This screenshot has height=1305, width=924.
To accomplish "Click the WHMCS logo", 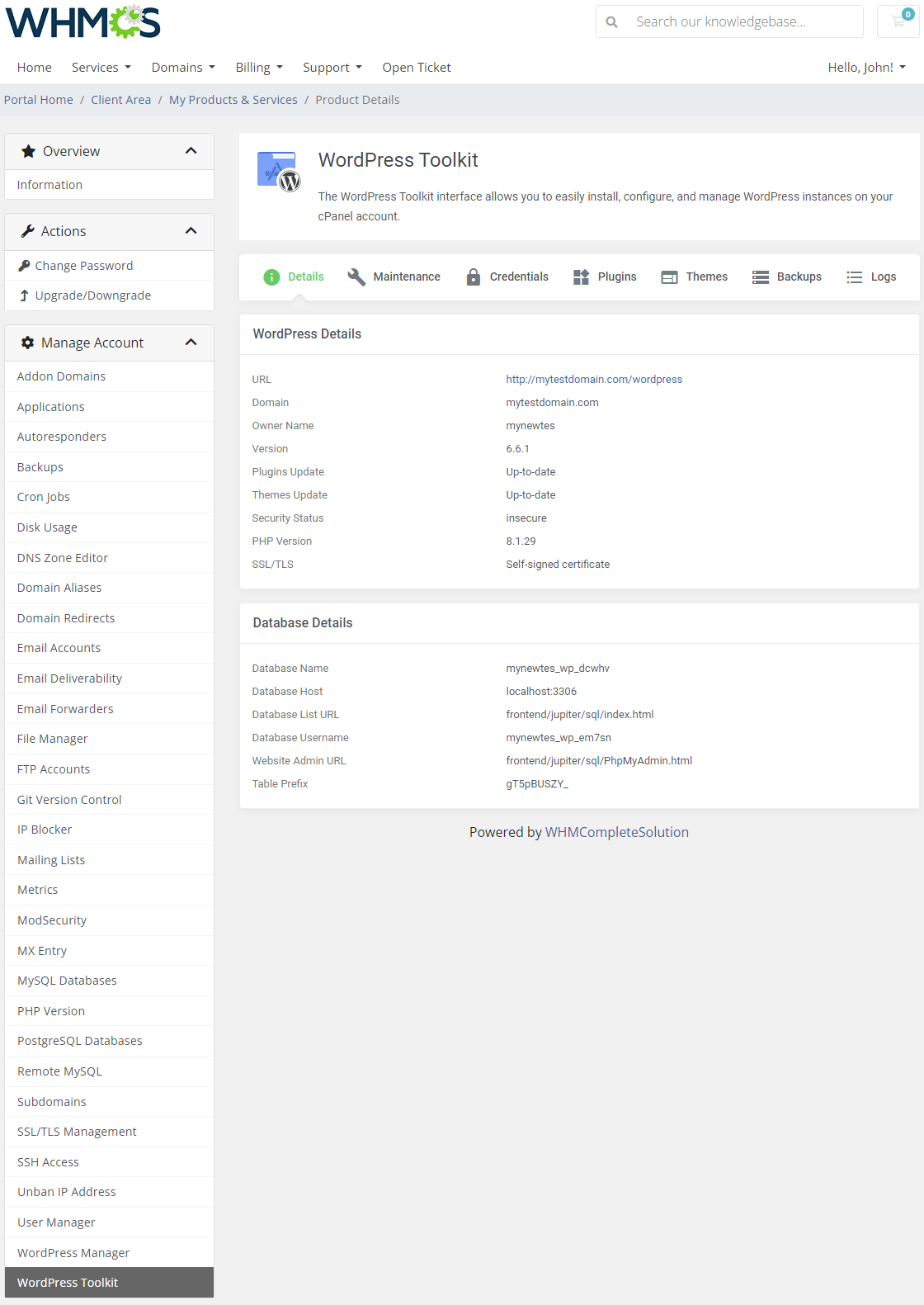I will click(x=83, y=22).
